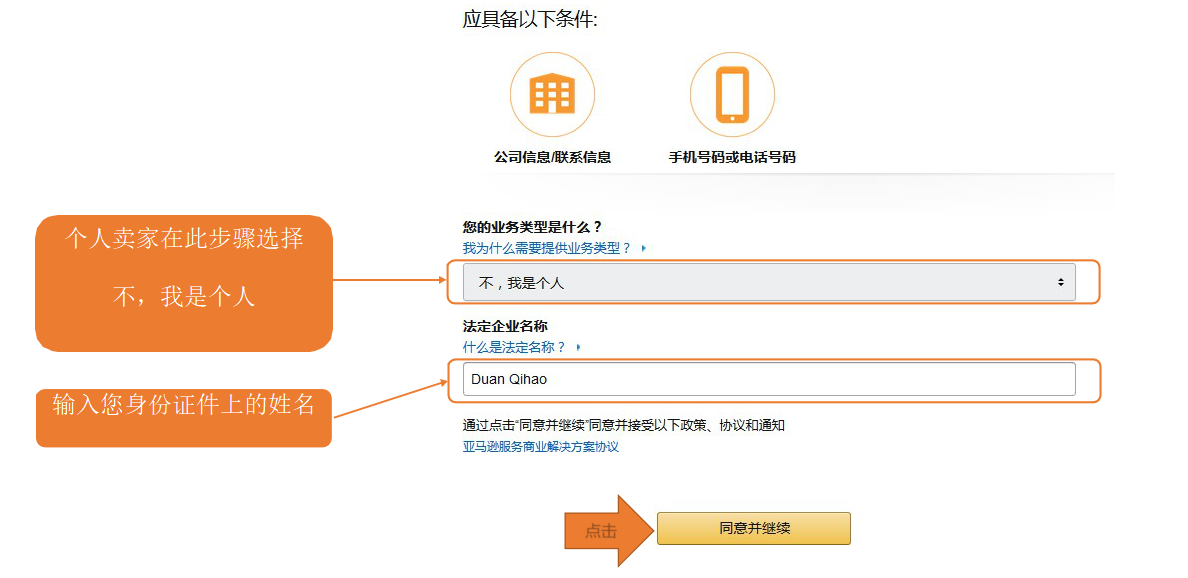The height and width of the screenshot is (578, 1188).
Task: Click the "应具备以下条件:" heading
Action: click(x=530, y=20)
